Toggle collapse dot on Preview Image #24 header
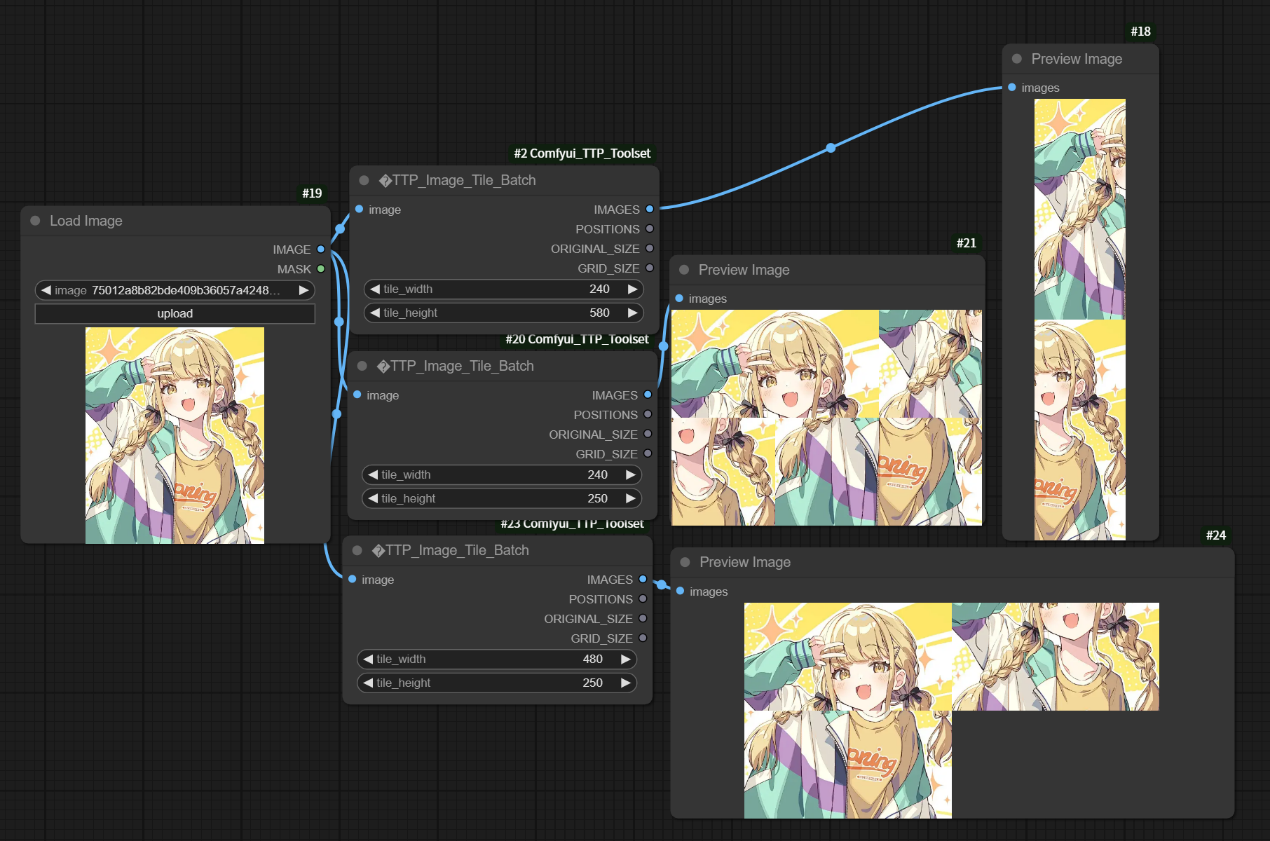 tap(685, 562)
